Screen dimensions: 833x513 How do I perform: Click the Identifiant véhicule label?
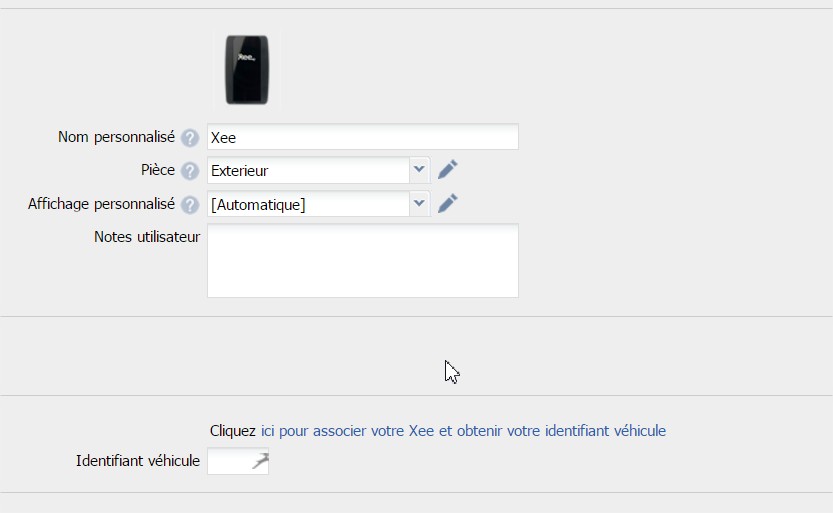(138, 460)
